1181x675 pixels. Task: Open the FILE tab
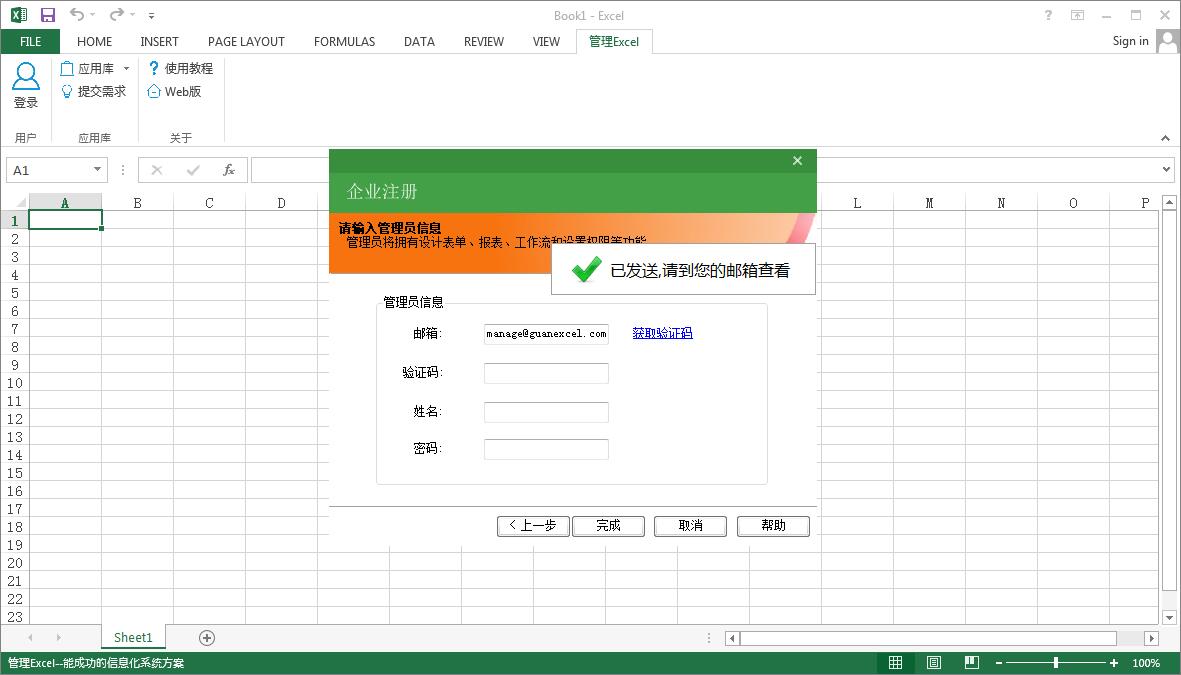click(30, 41)
